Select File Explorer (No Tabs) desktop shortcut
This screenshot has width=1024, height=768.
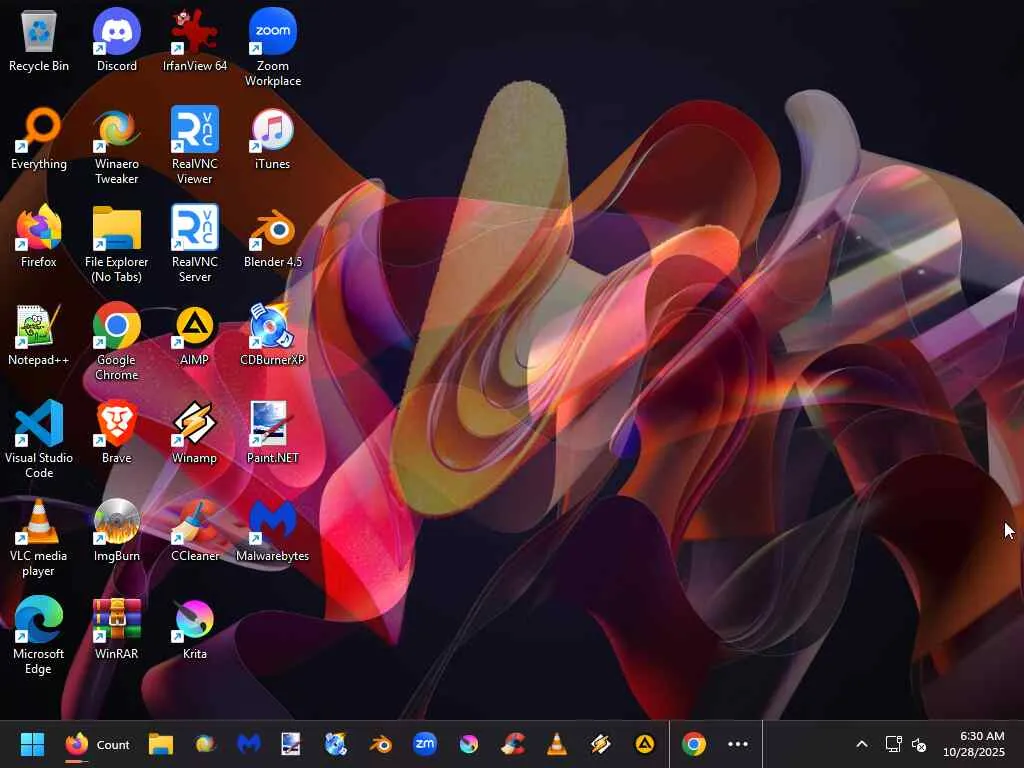click(x=116, y=244)
